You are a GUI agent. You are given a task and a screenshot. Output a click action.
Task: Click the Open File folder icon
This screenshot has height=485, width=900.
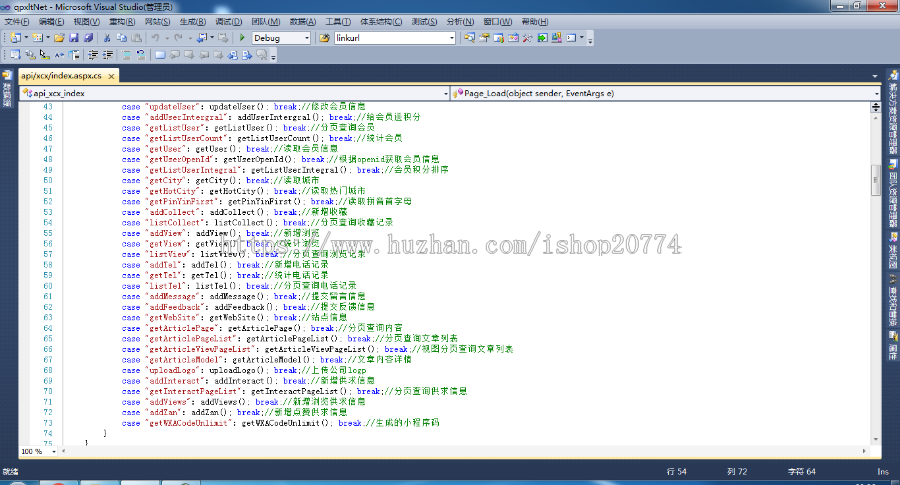(x=60, y=37)
